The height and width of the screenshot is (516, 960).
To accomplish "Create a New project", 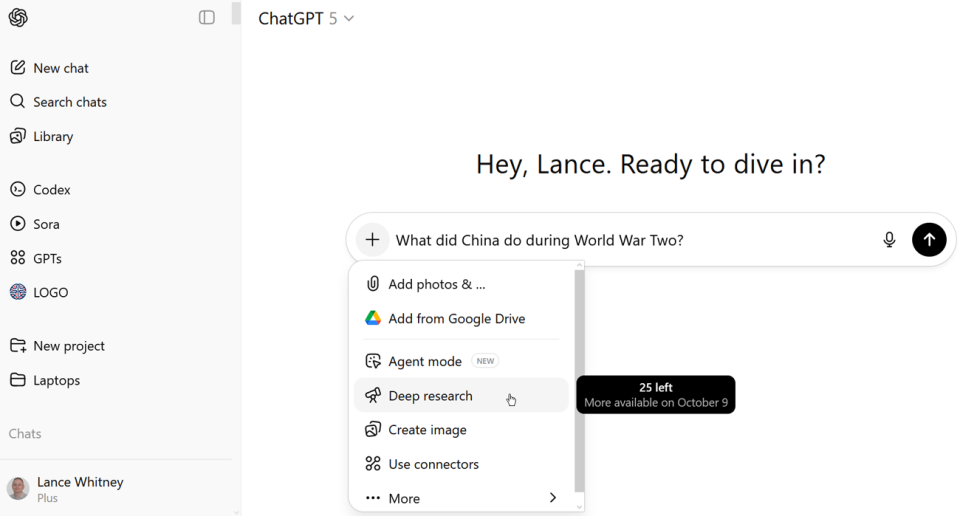I will [x=68, y=346].
